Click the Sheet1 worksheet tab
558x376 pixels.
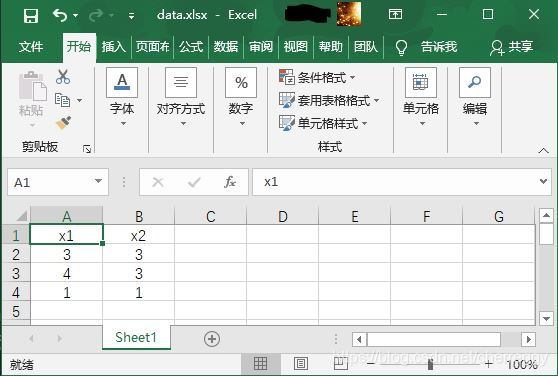tap(136, 337)
